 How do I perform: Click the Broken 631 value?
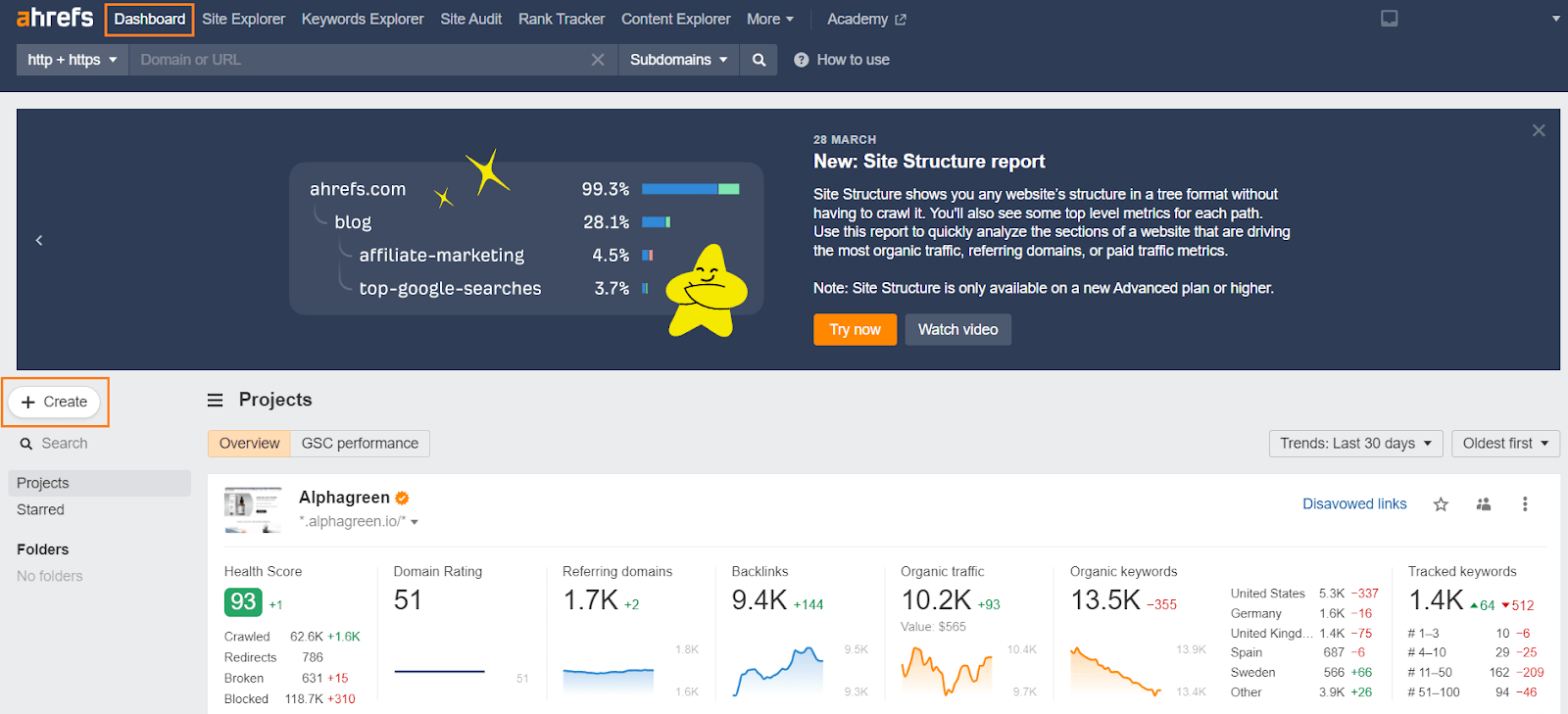312,678
